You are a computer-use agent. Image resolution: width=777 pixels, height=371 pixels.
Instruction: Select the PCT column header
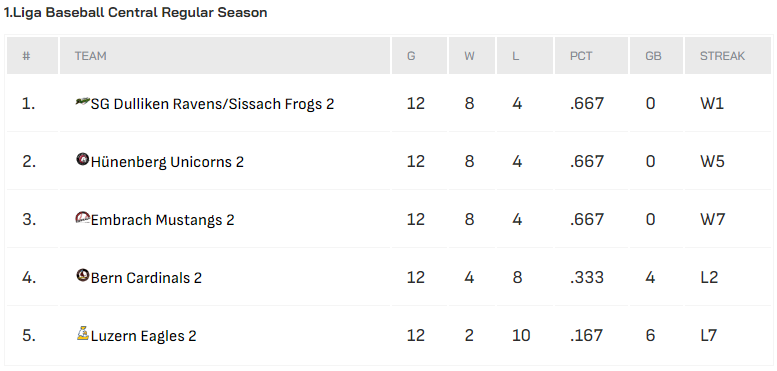[x=581, y=56]
